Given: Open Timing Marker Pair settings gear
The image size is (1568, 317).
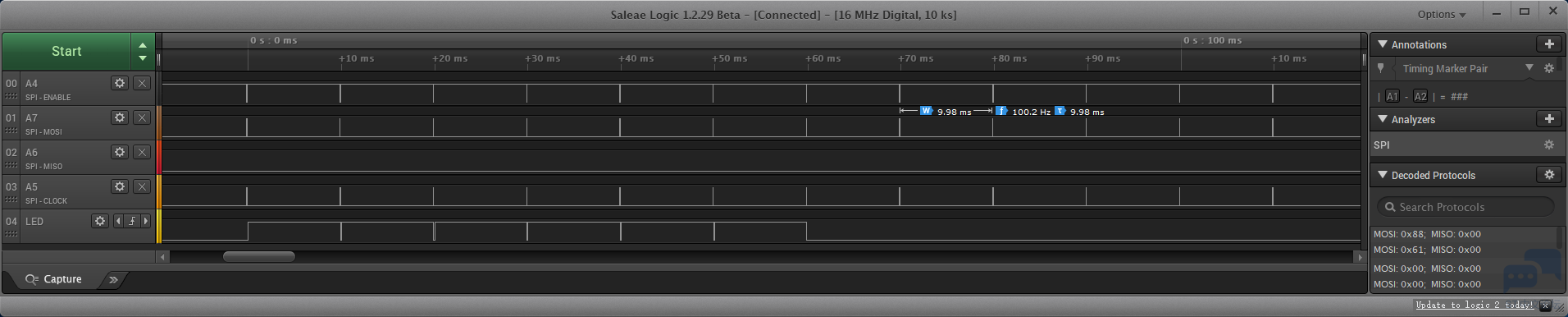Looking at the screenshot, I should point(1549,68).
